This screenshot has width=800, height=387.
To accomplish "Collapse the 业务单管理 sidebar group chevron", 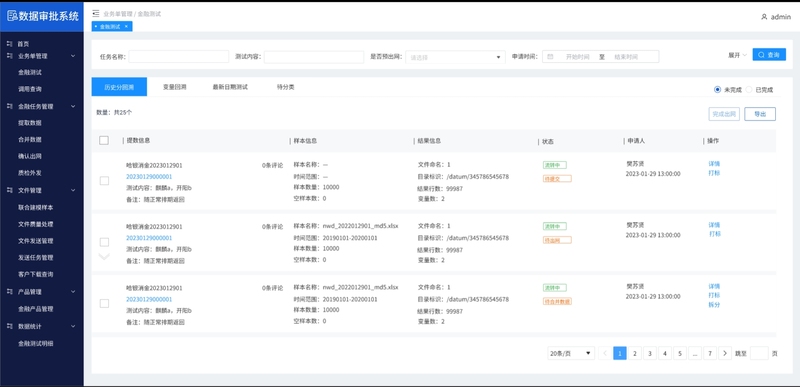I will click(x=73, y=56).
